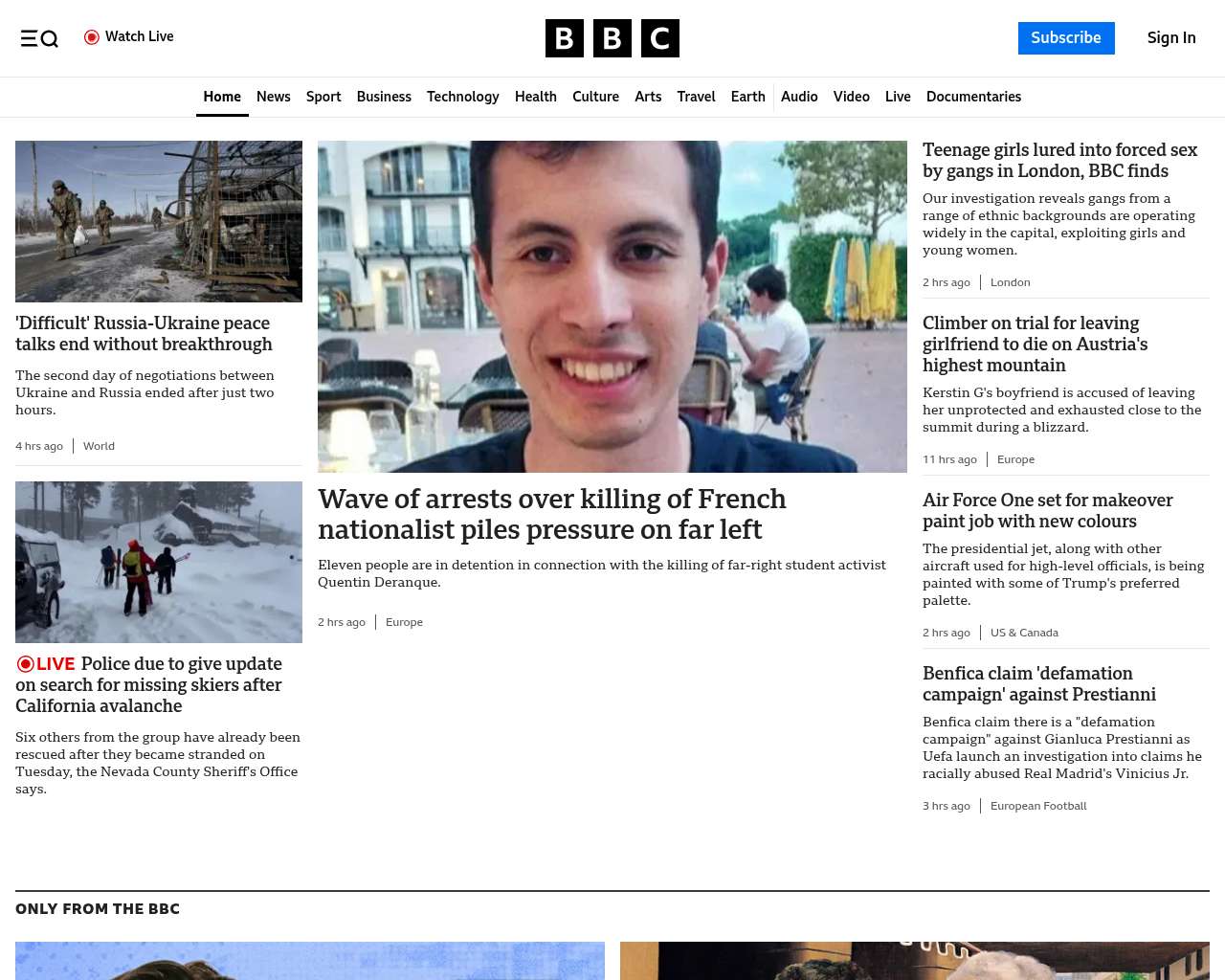This screenshot has height=980, width=1225.
Task: Read the Air Force One makeover headline
Action: click(1047, 510)
